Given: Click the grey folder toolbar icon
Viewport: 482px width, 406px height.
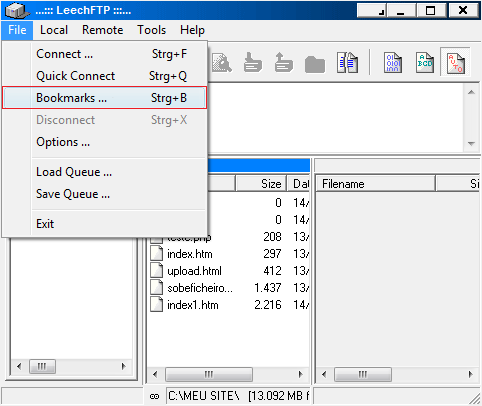Looking at the screenshot, I should click(x=315, y=64).
